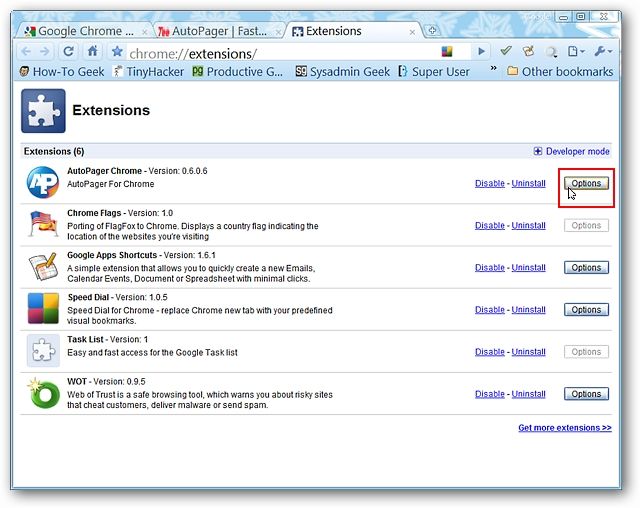Bookmark this page with the star icon
The image size is (640, 508).
coord(117,52)
